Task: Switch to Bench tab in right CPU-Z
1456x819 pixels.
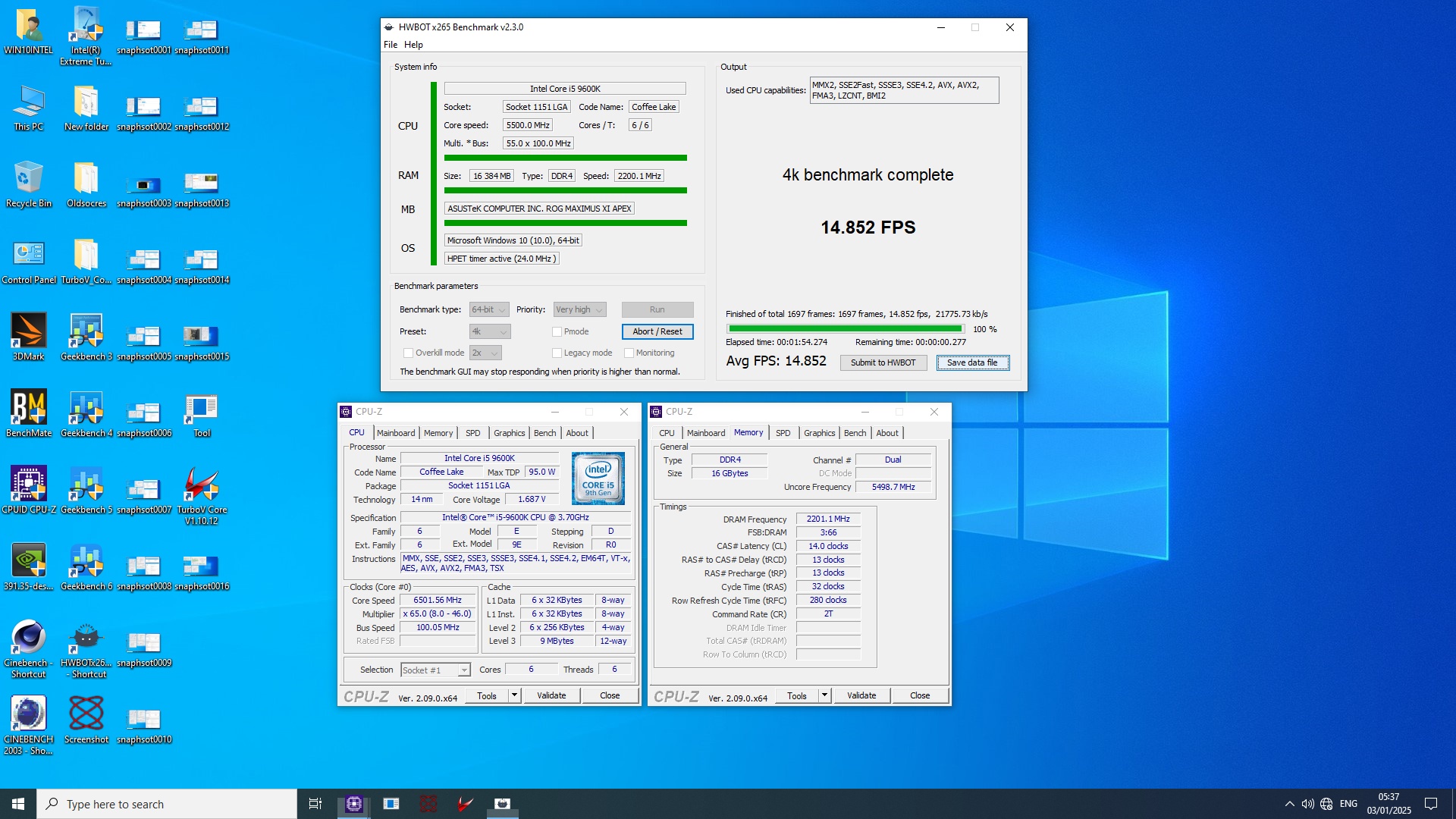Action: pyautogui.click(x=855, y=433)
